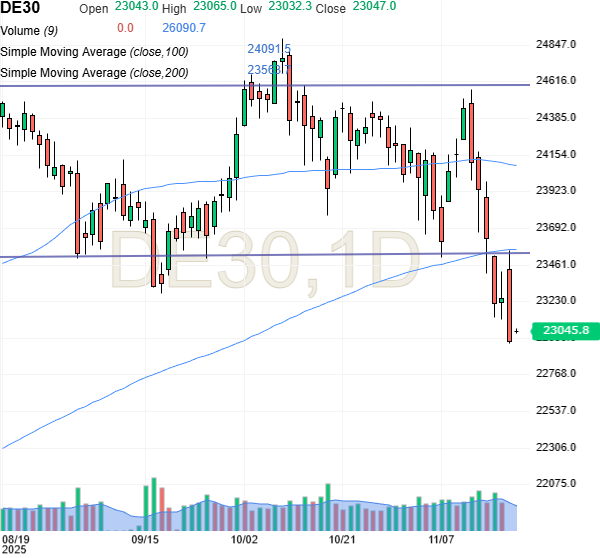The image size is (600, 558).
Task: Click the 10/02 date axis label
Action: pos(245,539)
